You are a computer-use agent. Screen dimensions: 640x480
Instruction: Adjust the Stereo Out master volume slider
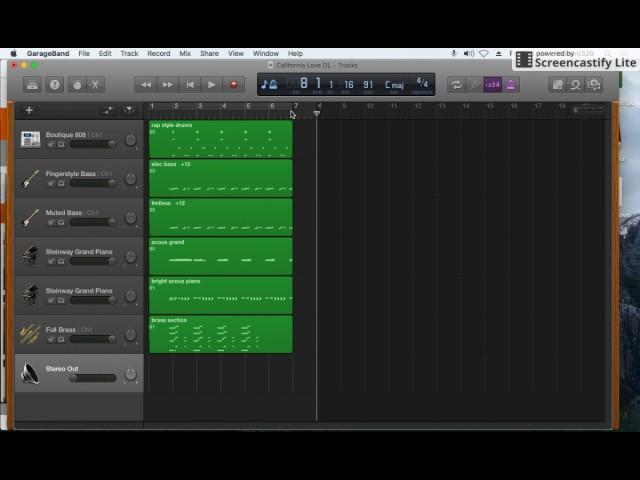coord(93,378)
